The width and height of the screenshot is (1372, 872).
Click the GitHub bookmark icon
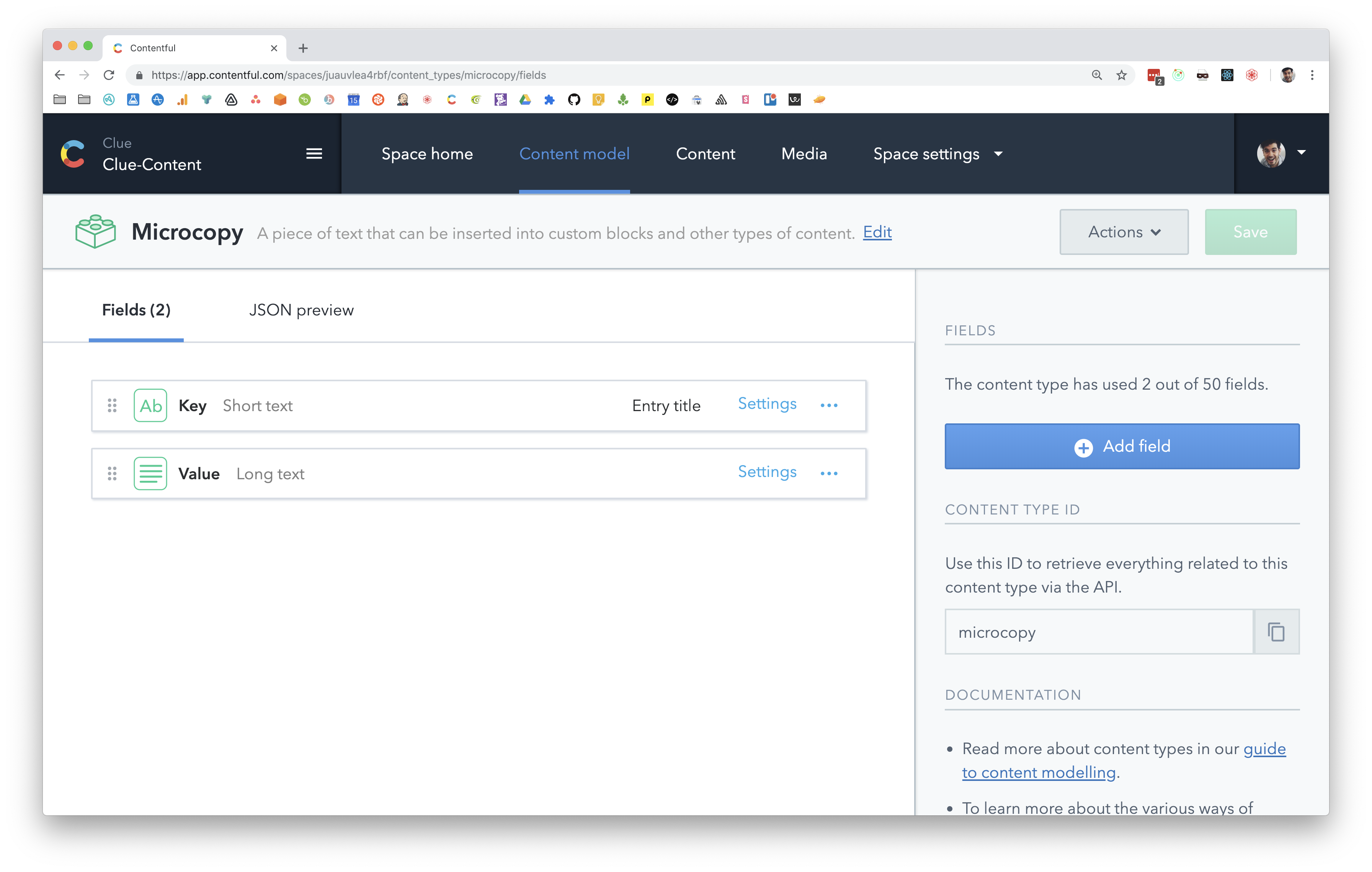click(574, 100)
